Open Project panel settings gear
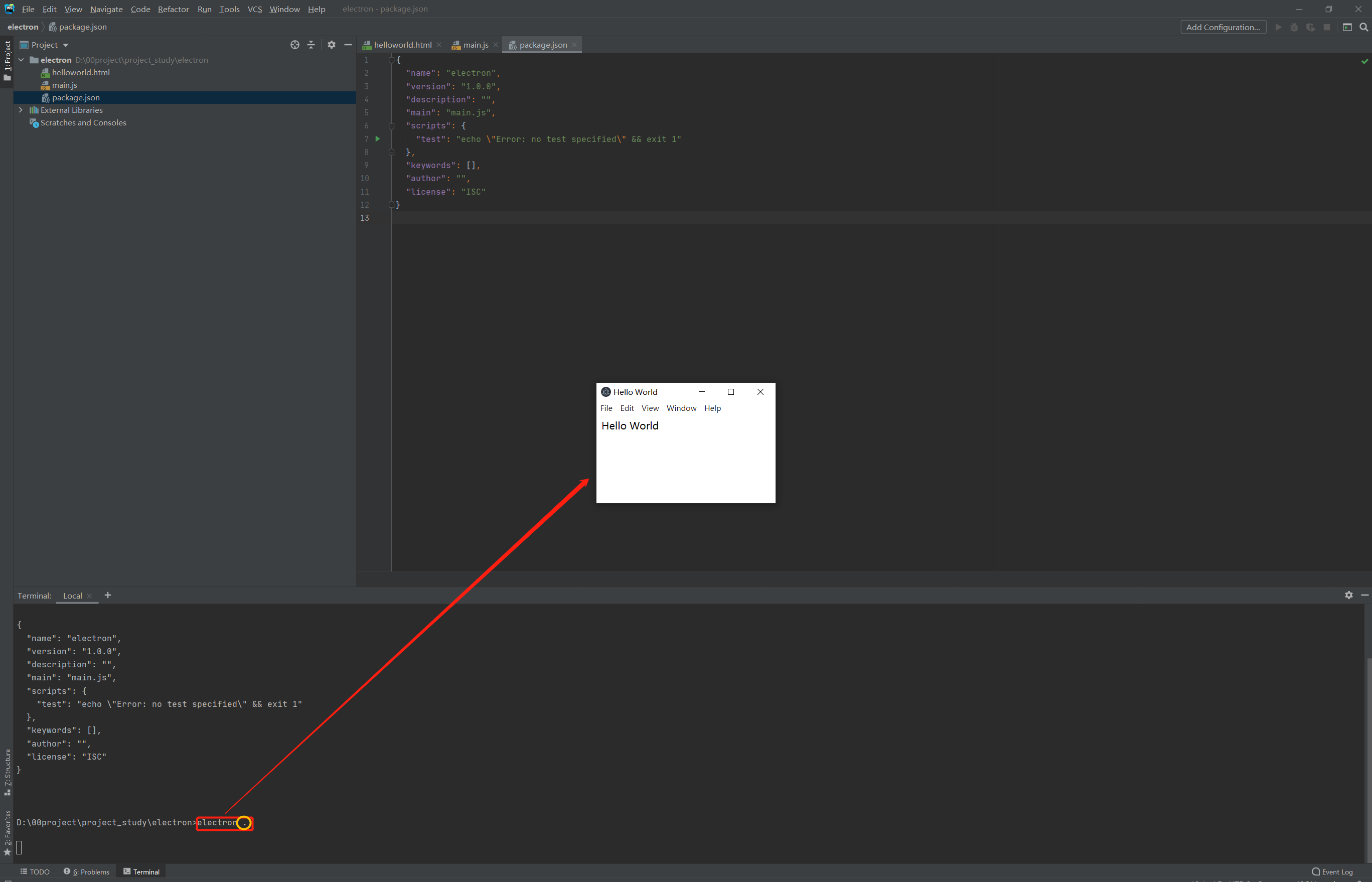1372x882 pixels. coord(332,45)
